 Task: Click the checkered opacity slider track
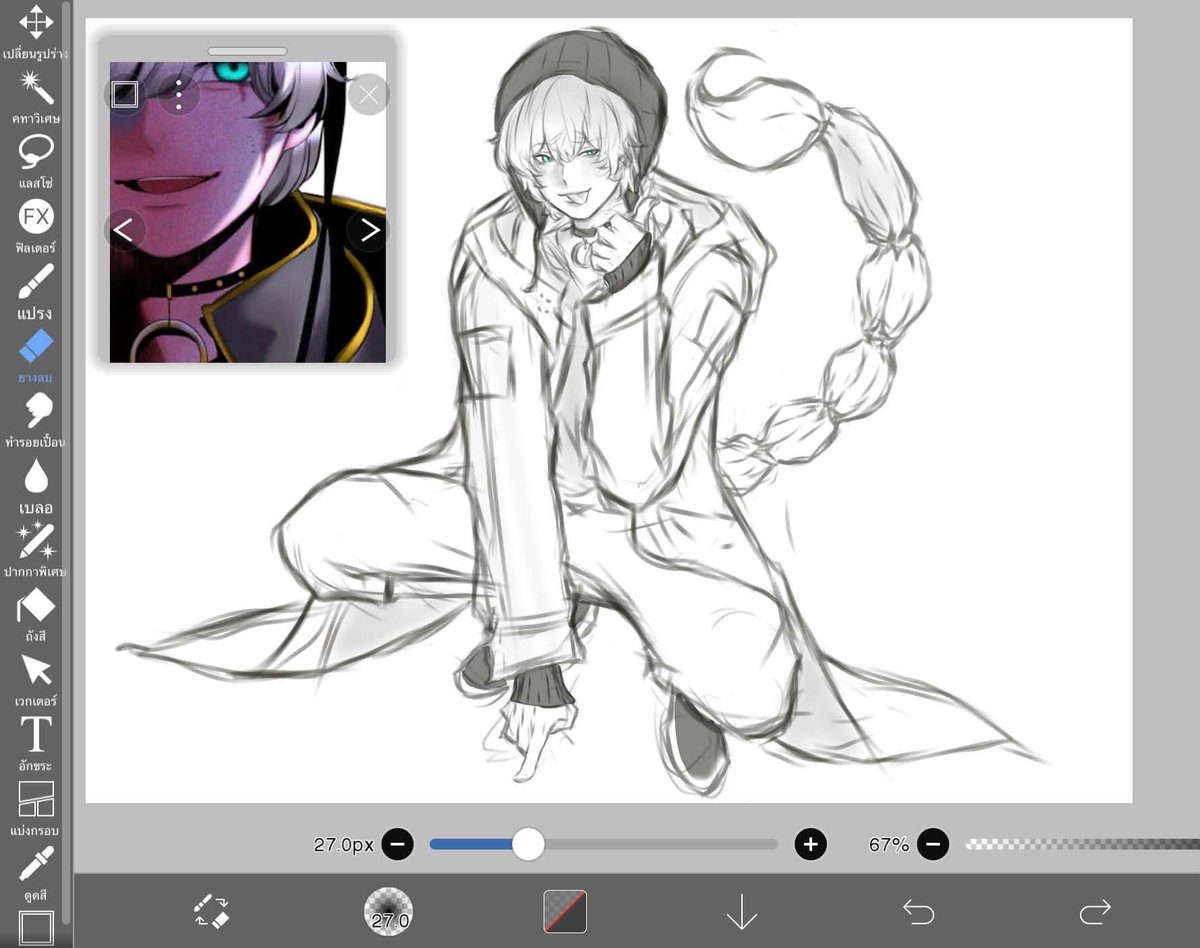[1082, 845]
